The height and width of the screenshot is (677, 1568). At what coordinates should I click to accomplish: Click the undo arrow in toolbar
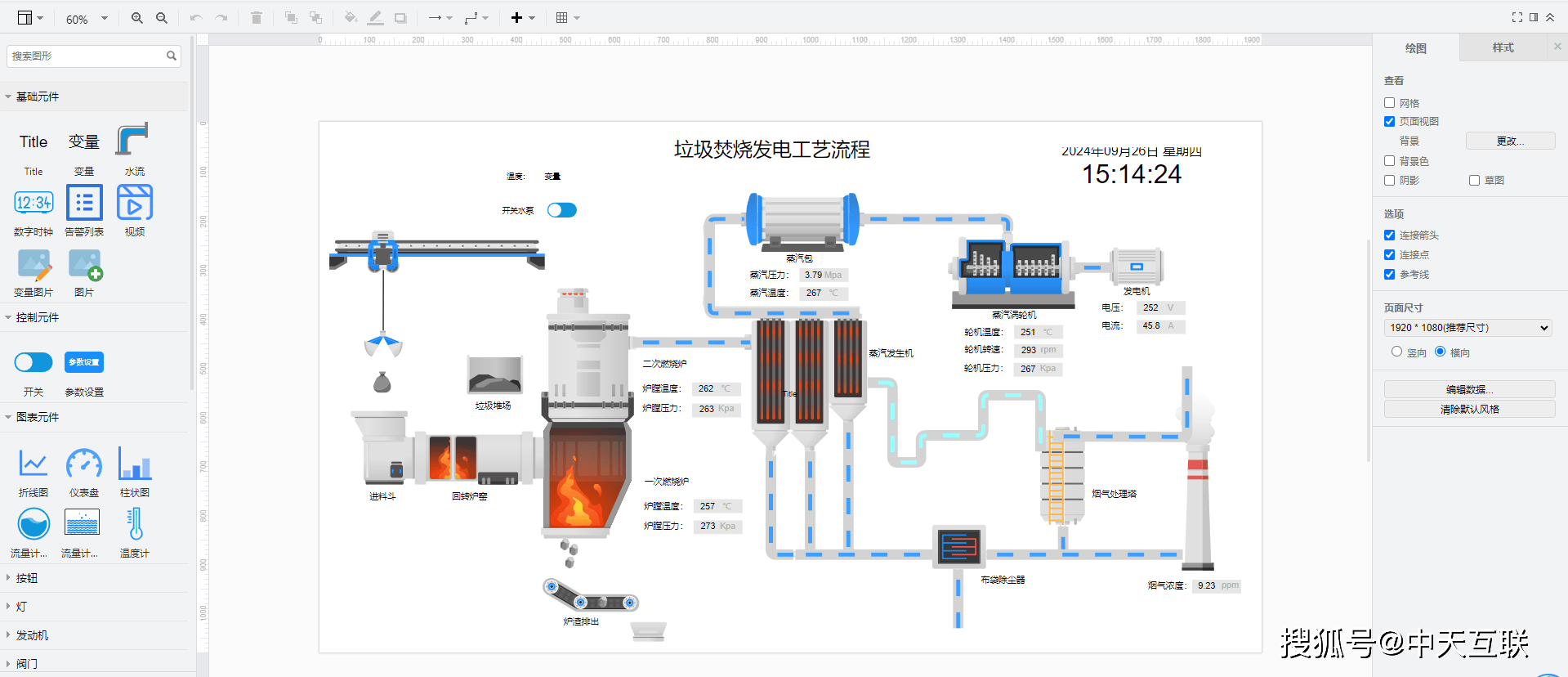click(195, 18)
